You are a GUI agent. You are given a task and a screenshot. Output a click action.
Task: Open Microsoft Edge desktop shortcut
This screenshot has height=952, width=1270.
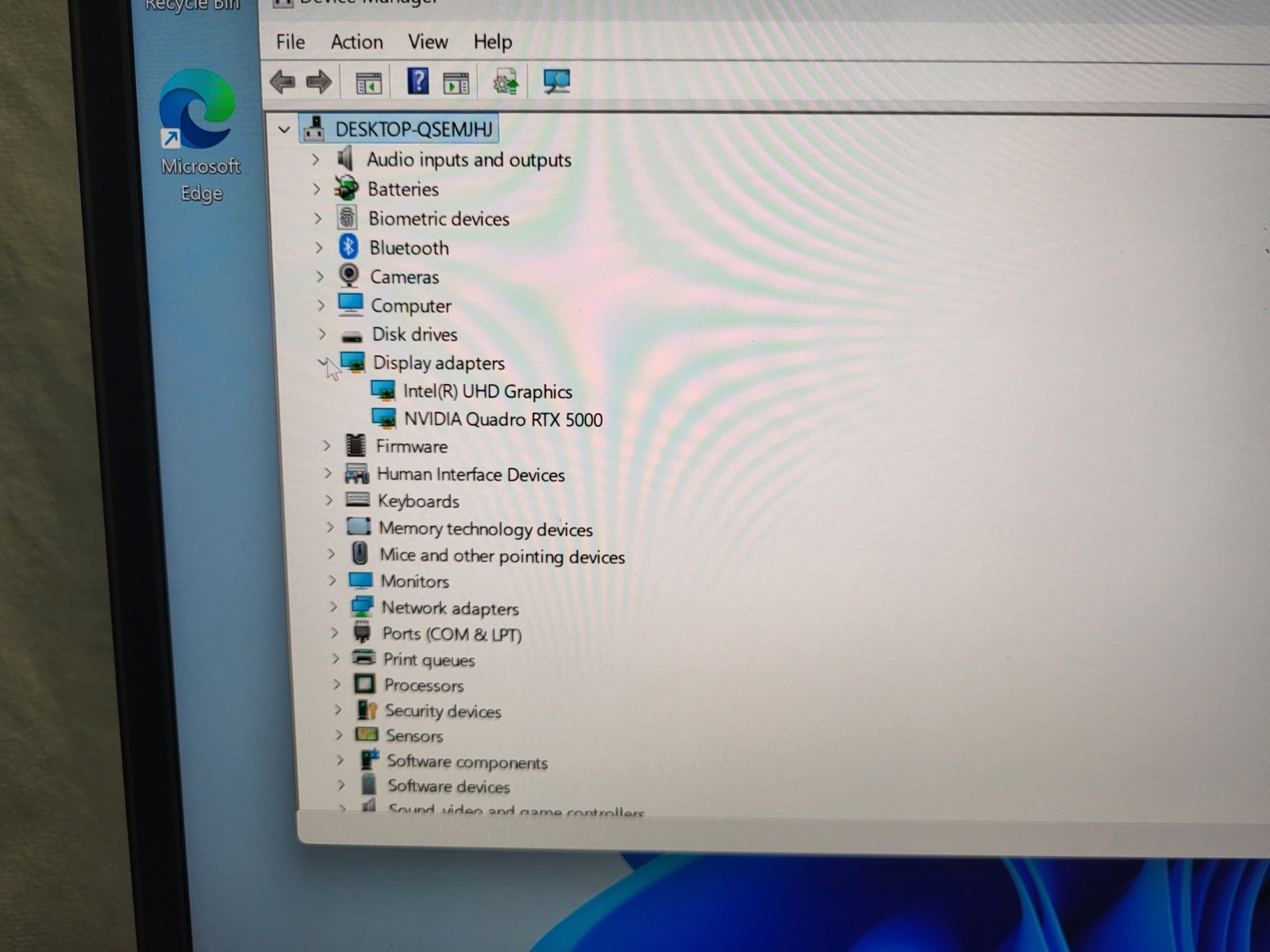tap(198, 136)
